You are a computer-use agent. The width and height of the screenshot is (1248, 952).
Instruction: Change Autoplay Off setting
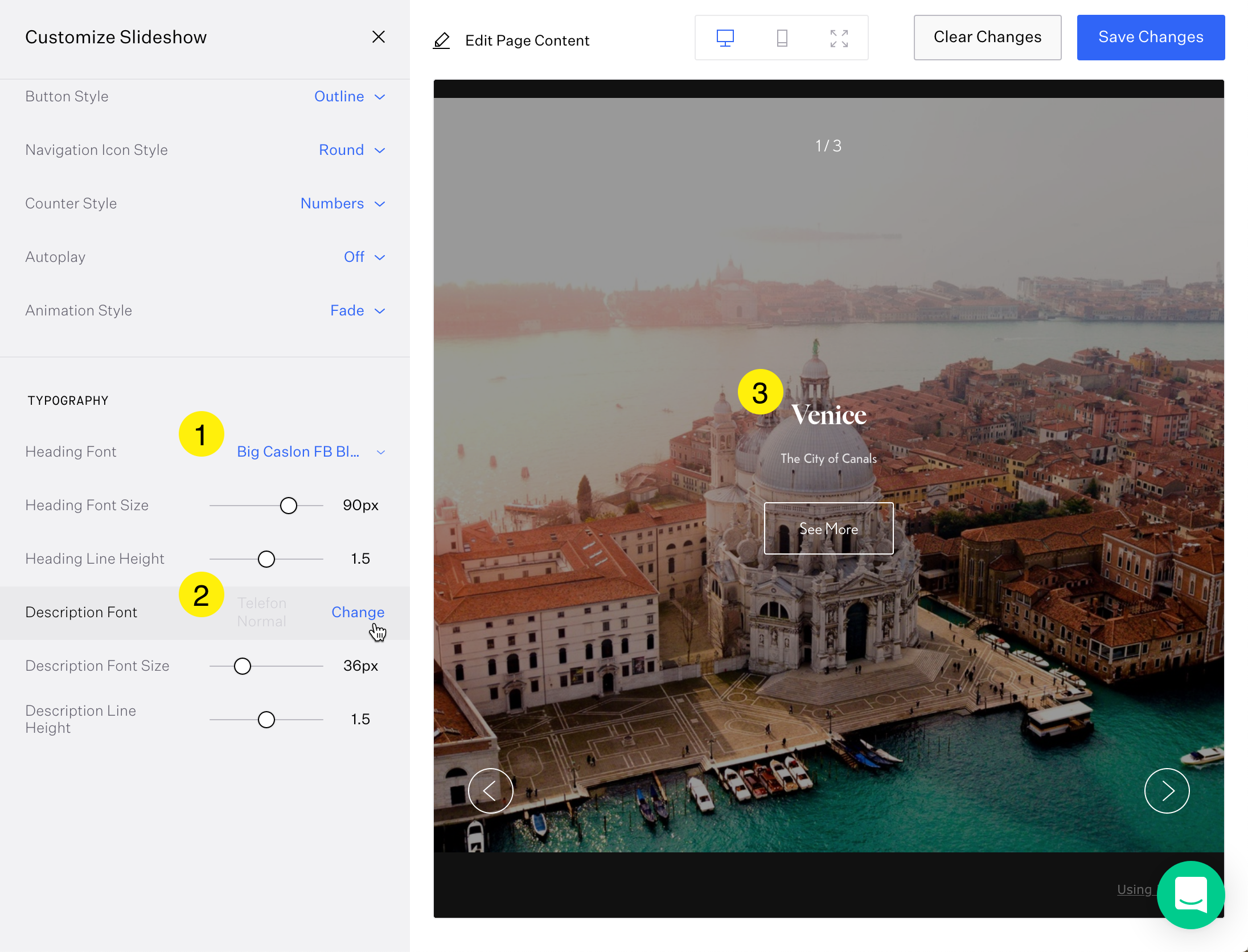364,257
